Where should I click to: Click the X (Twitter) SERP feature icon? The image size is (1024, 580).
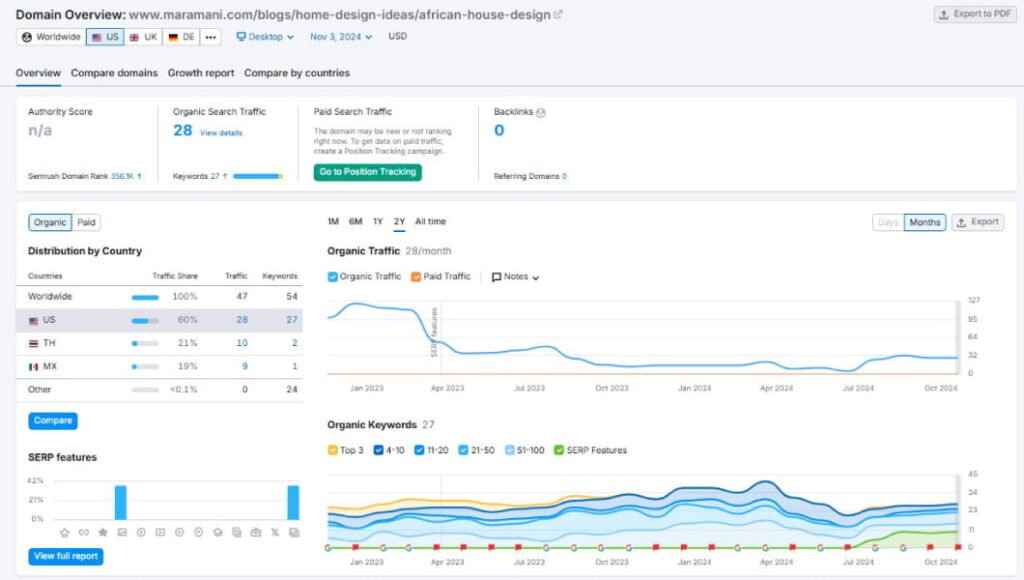[x=274, y=532]
